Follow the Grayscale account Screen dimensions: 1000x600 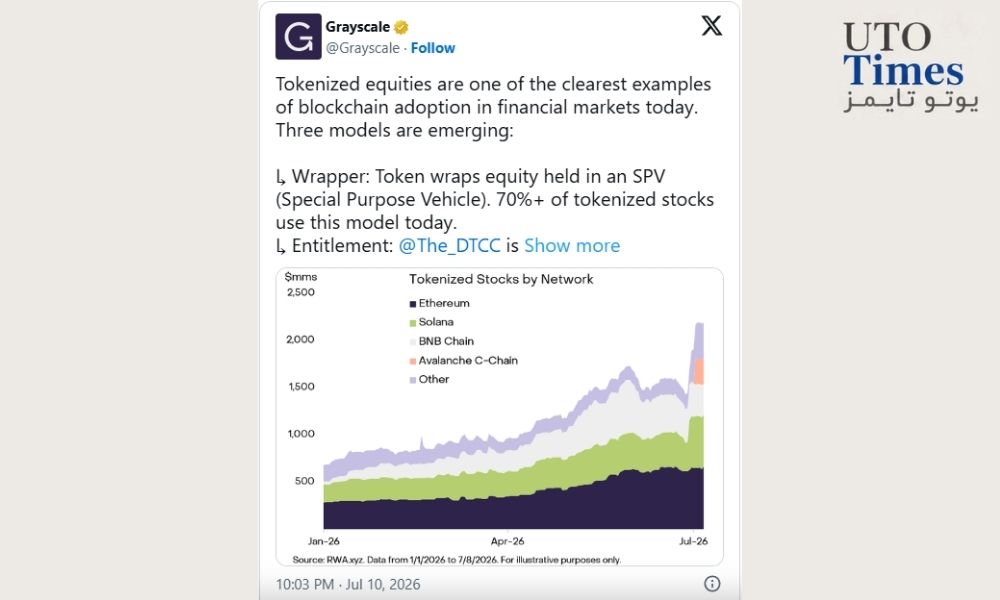click(432, 48)
